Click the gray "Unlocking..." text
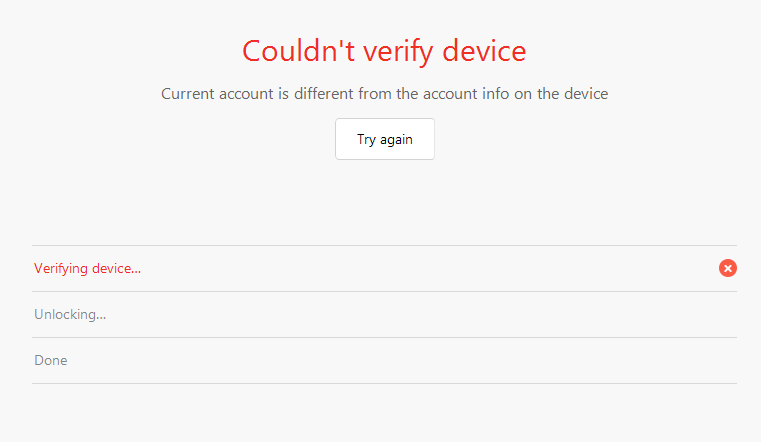This screenshot has width=761, height=442. 70,315
